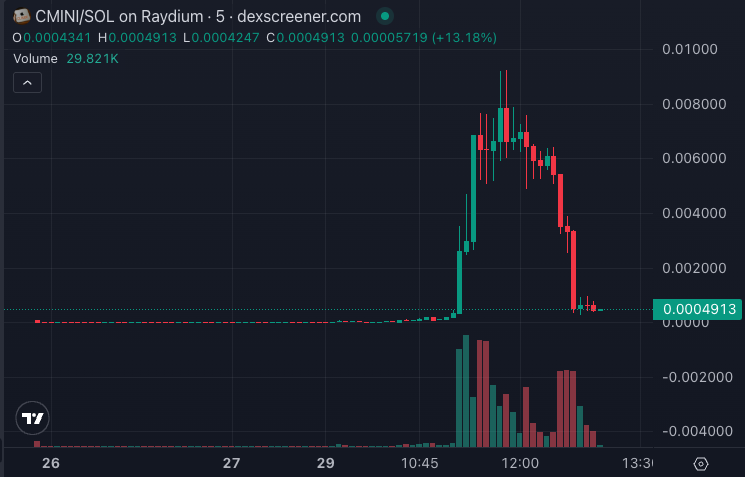
Task: Click the 0.006000 price axis label
Action: (694, 158)
